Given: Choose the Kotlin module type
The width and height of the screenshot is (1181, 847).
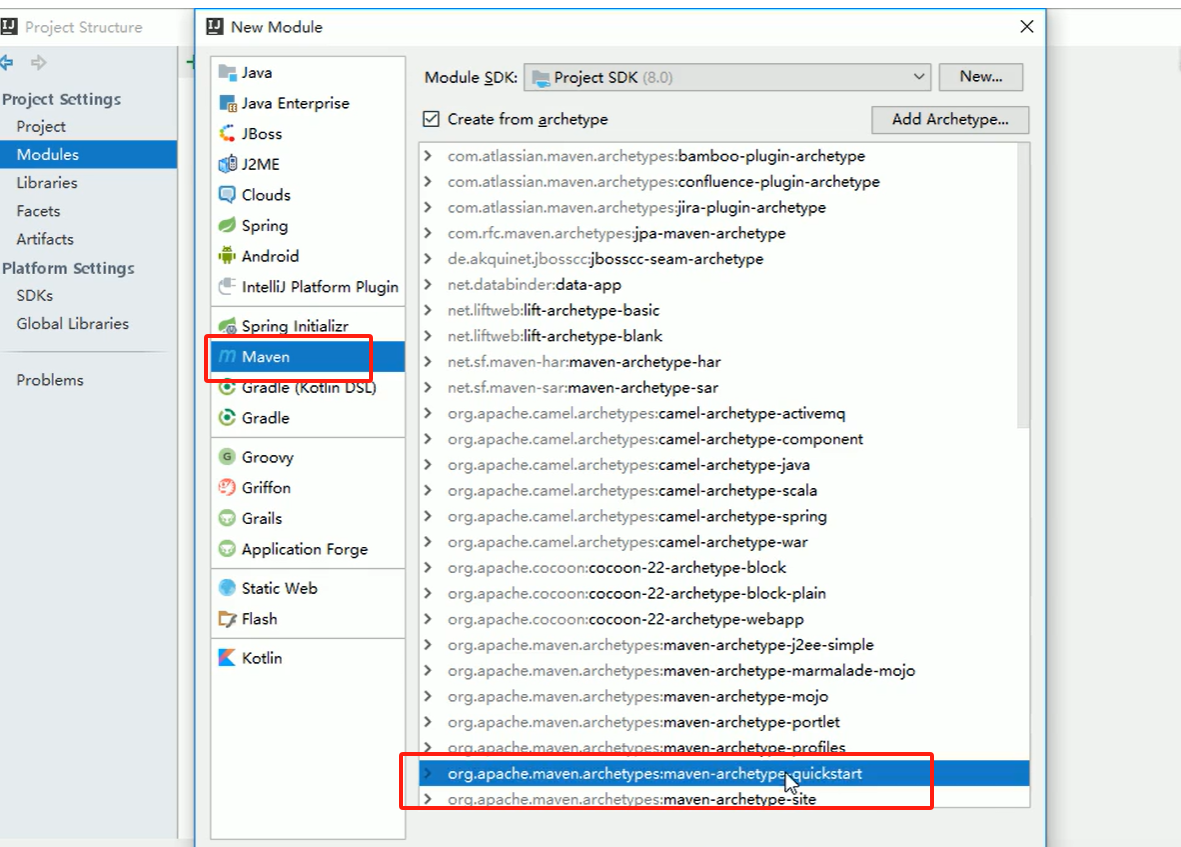Looking at the screenshot, I should [307, 658].
